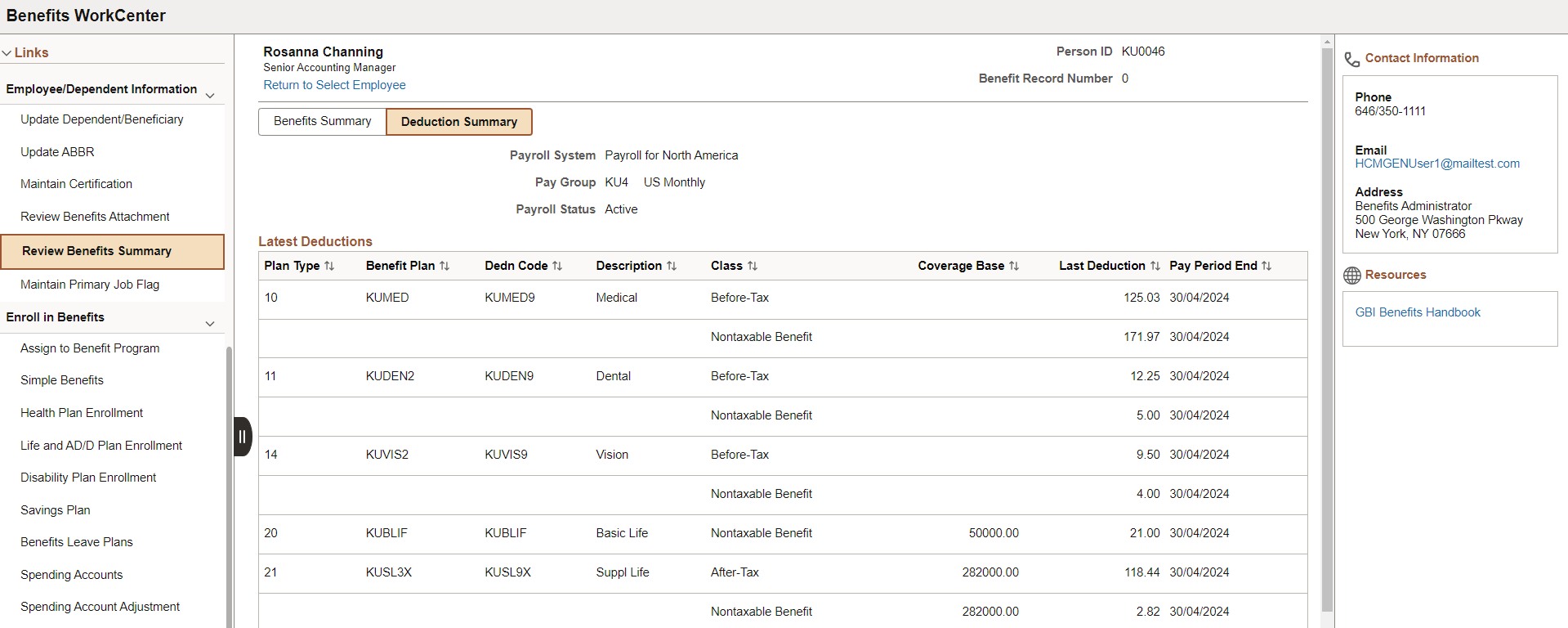
Task: Click the 50000.00 coverage base value
Action: tap(994, 533)
